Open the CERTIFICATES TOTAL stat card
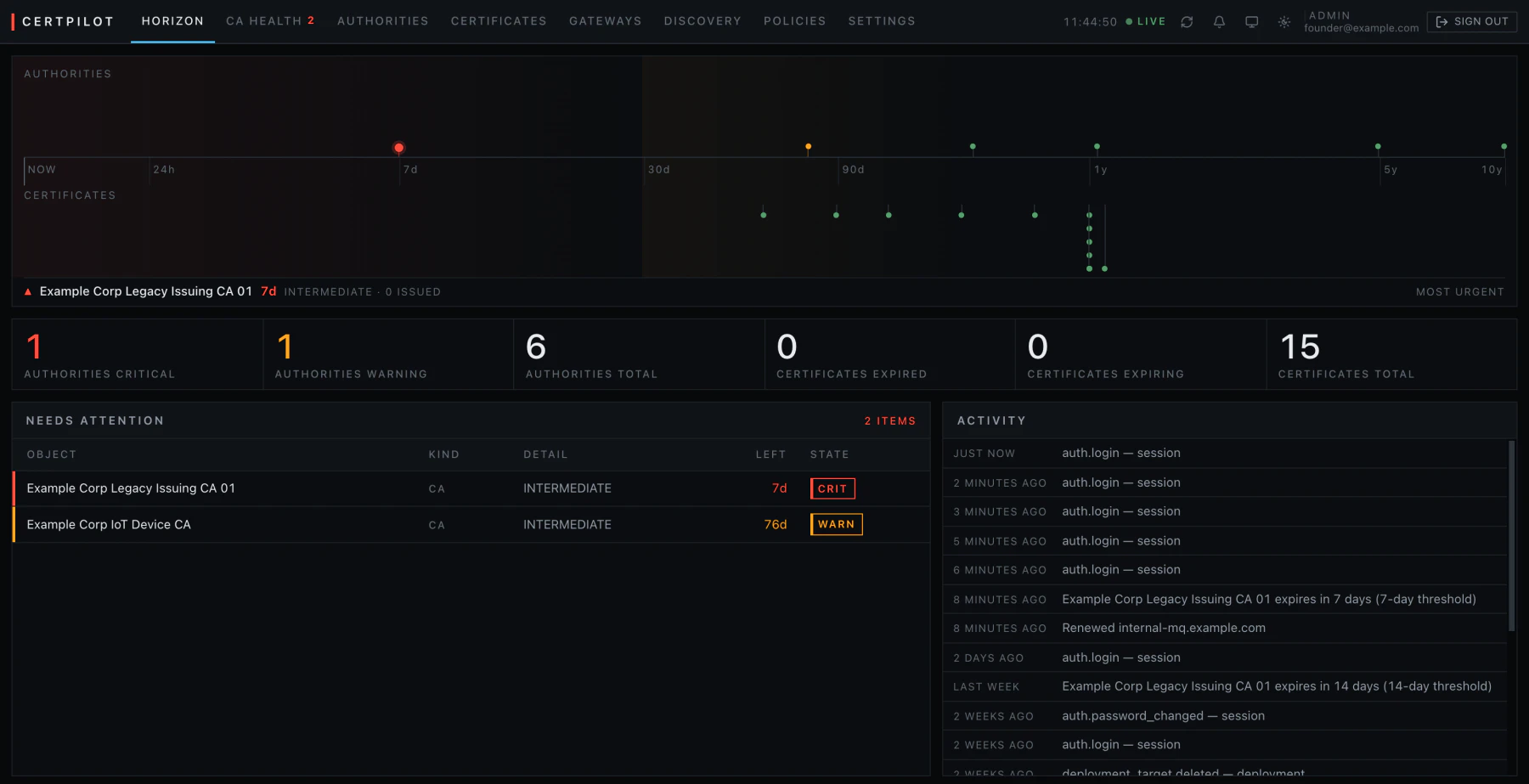The height and width of the screenshot is (784, 1529). pyautogui.click(x=1391, y=354)
